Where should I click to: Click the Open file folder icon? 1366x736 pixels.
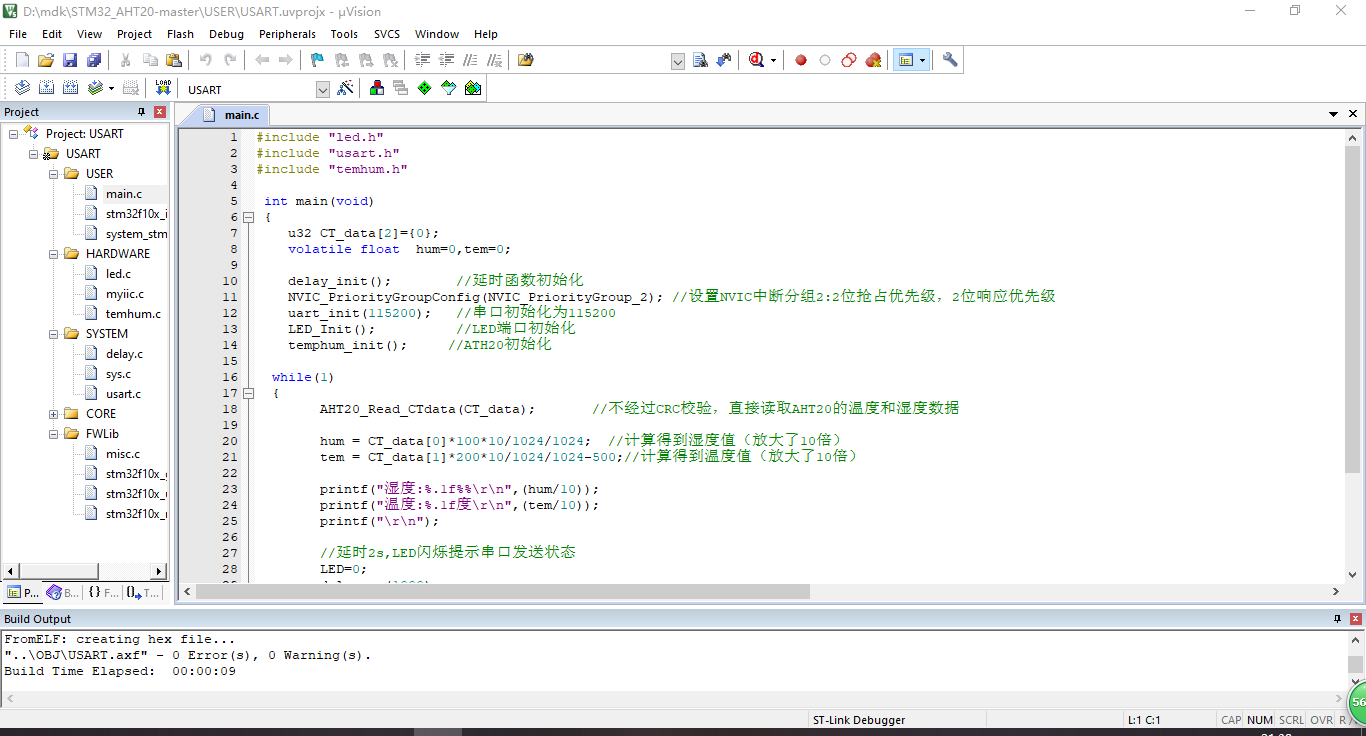coord(46,60)
